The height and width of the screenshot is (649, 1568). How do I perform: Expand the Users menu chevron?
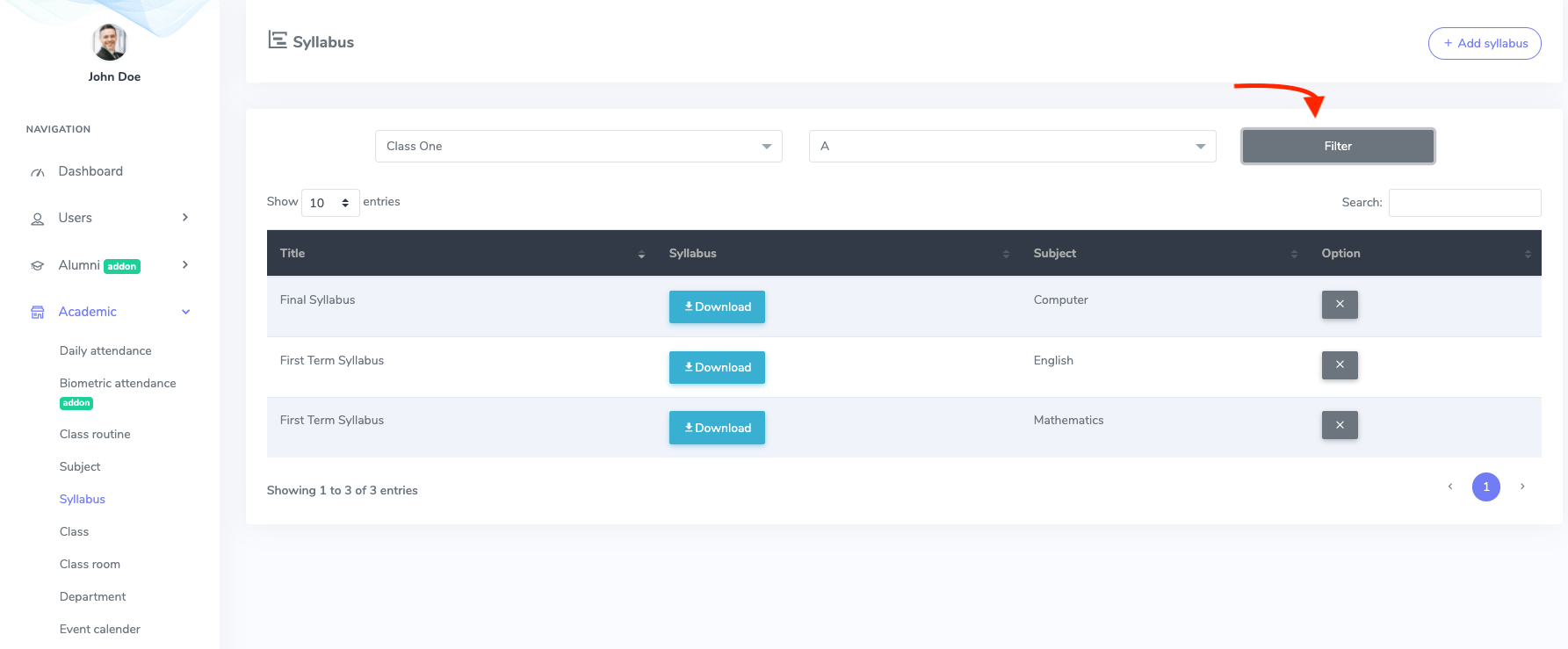coord(185,218)
